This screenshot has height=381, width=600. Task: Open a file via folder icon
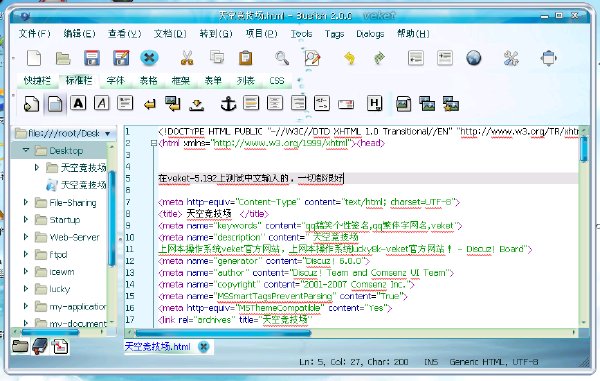(x=63, y=58)
